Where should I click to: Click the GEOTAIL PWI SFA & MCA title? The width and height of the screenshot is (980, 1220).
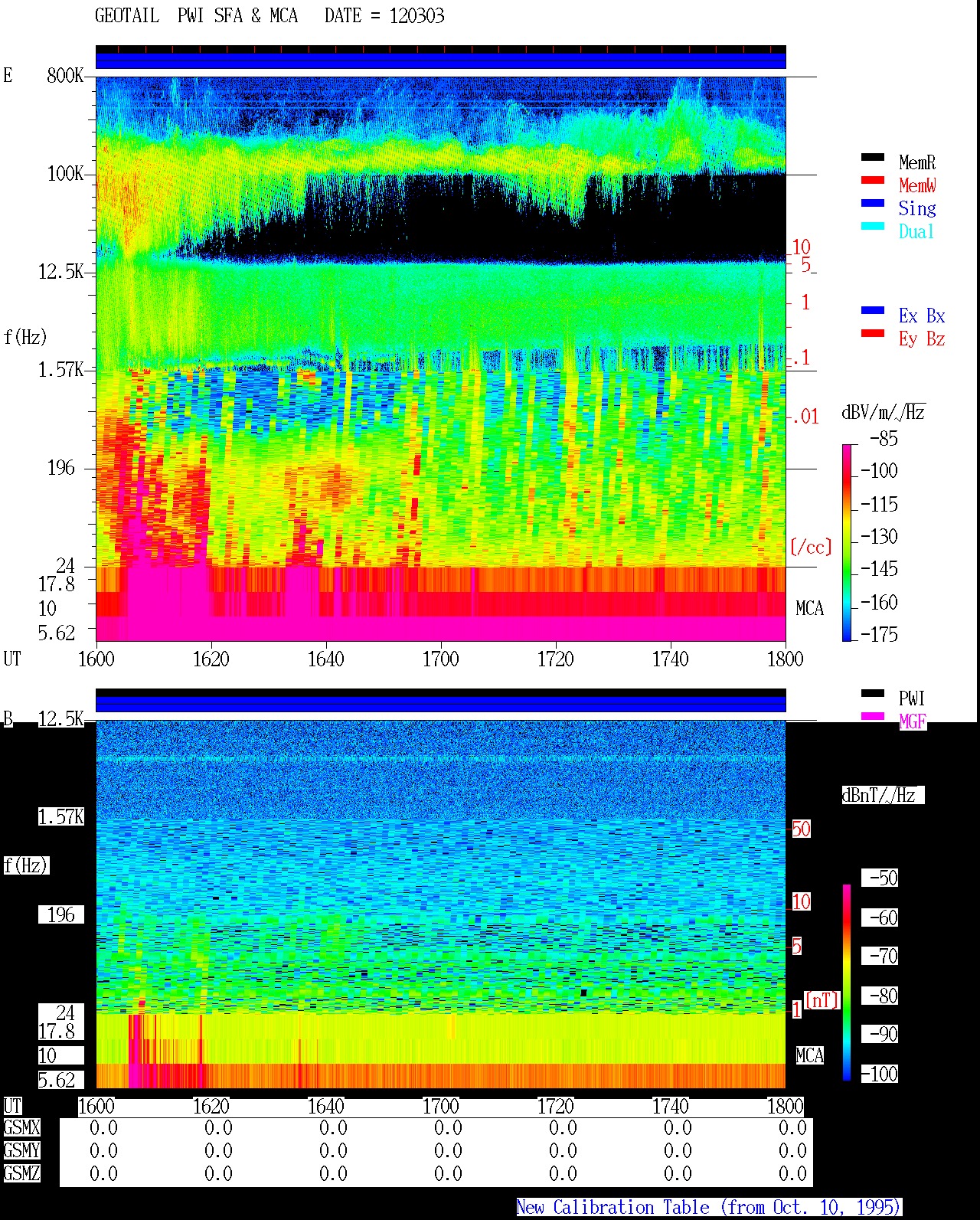(196, 16)
